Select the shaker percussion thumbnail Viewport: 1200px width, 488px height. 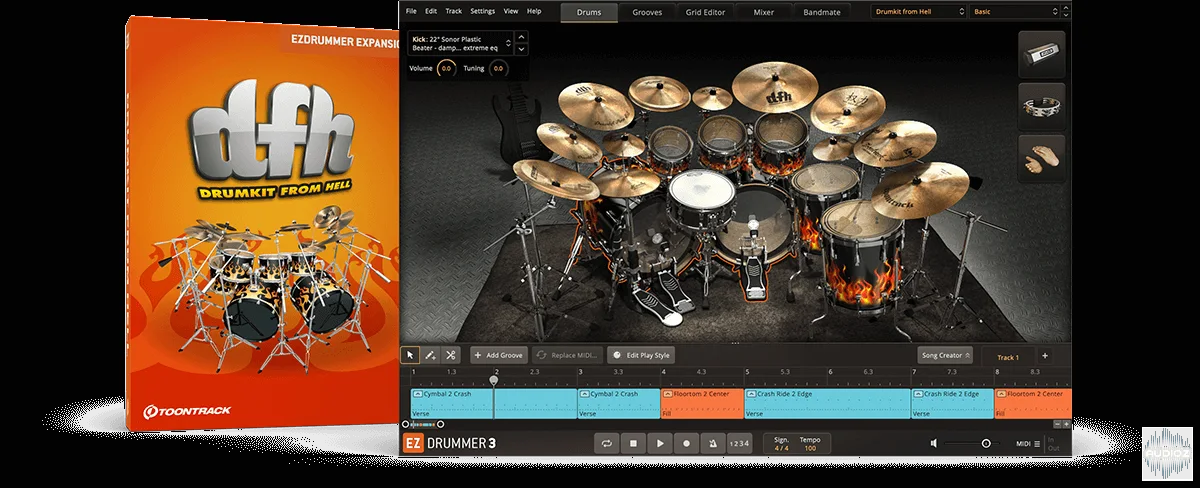coord(1041,55)
